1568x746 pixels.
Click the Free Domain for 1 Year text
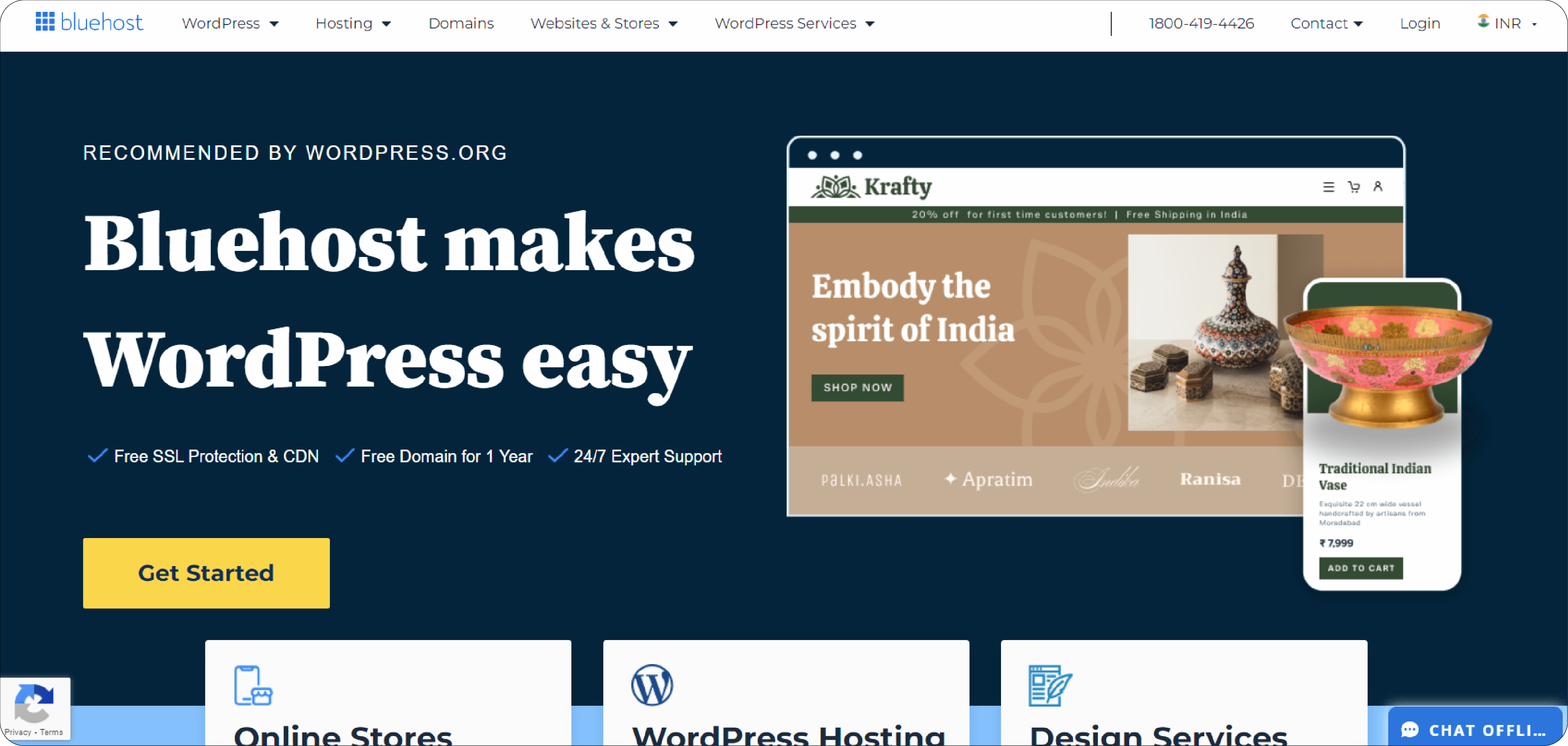[x=446, y=456]
